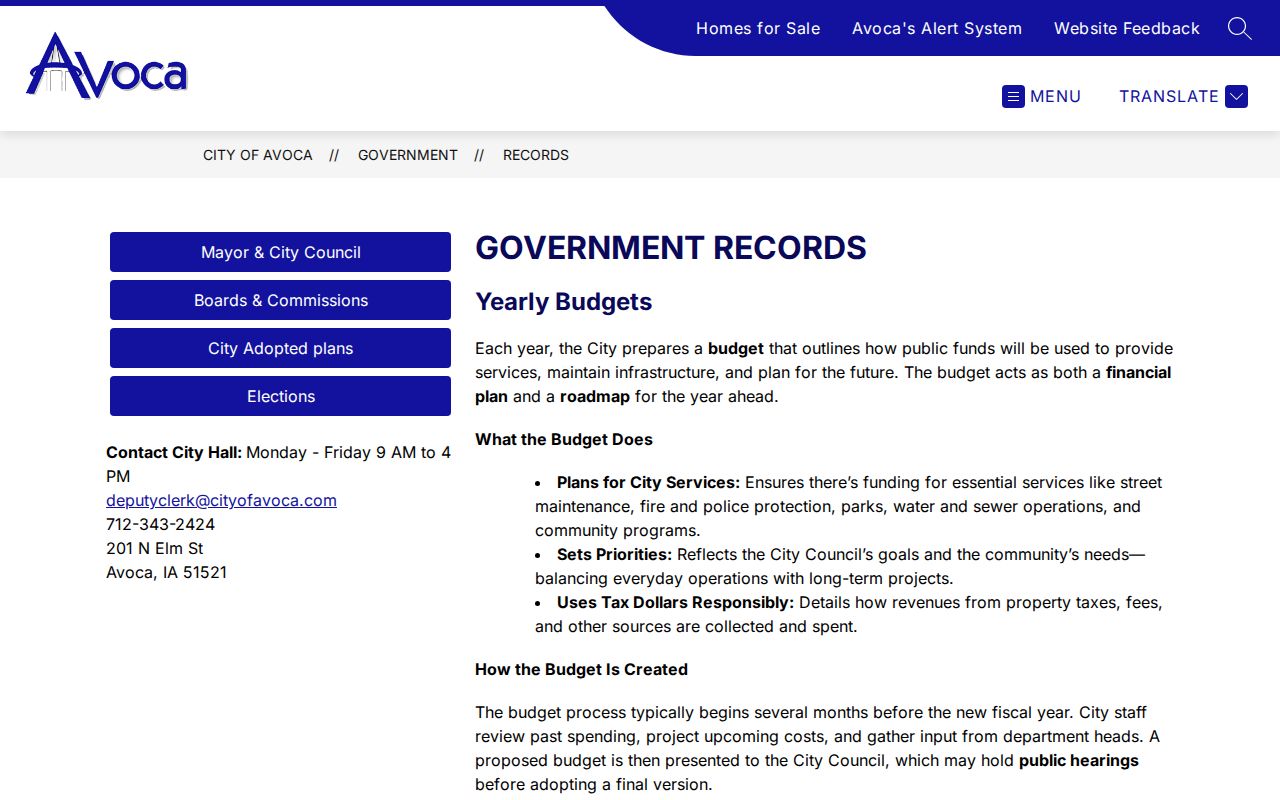Click 'Plans for City Services:' bullet text
1280x800 pixels.
[648, 482]
